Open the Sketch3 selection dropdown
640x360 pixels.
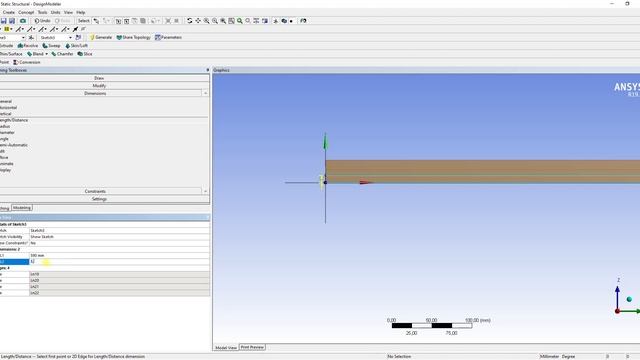pos(70,38)
